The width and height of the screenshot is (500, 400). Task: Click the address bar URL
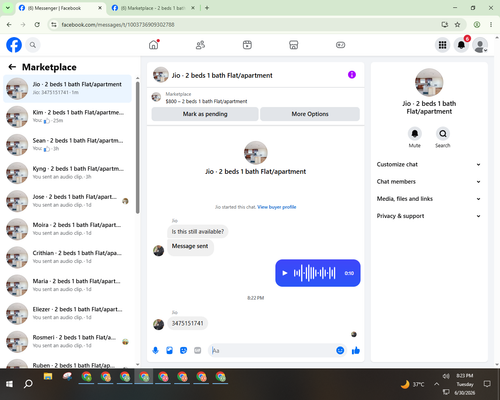[x=118, y=25]
